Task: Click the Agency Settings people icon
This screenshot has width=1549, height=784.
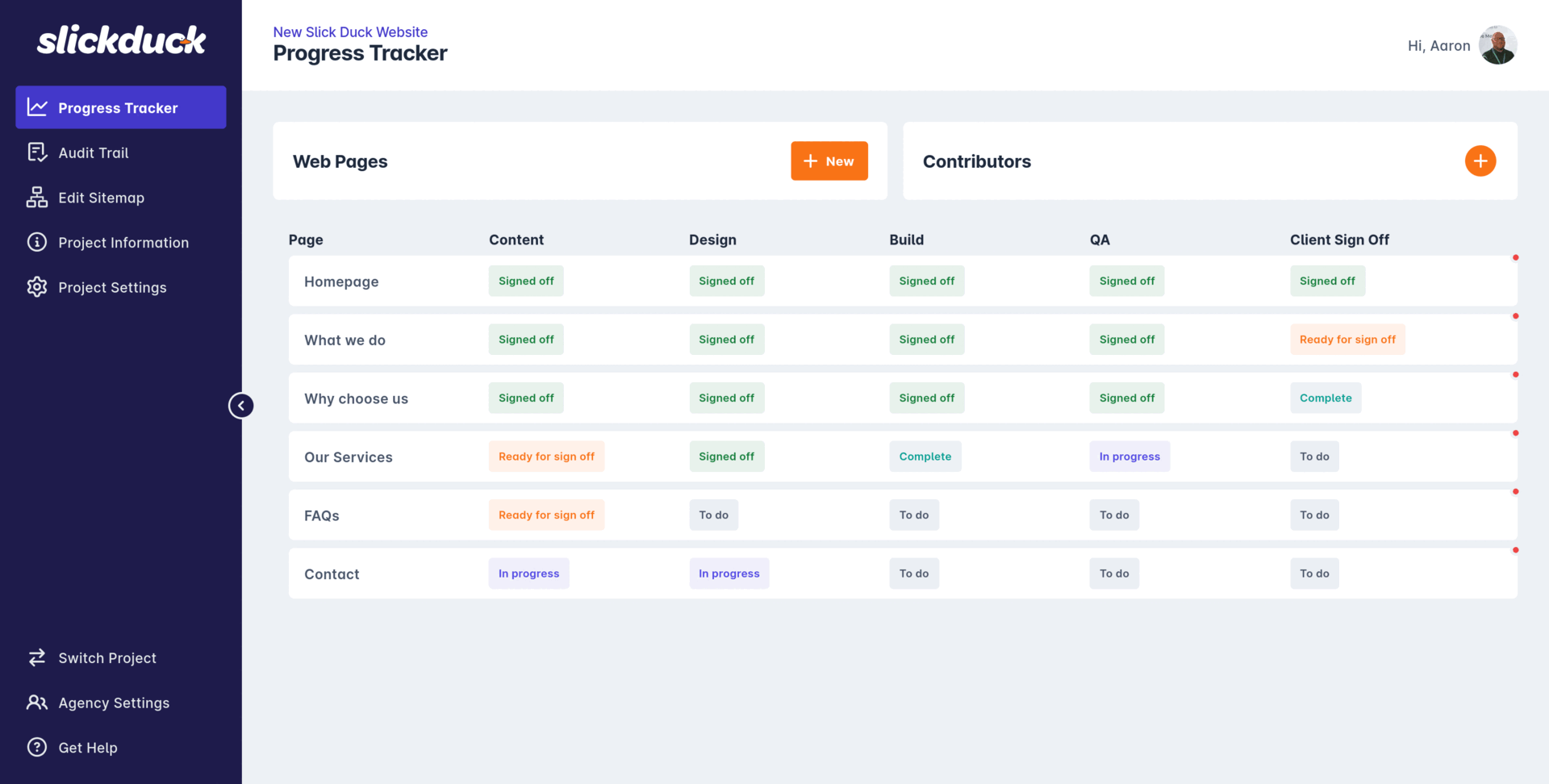Action: [37, 703]
